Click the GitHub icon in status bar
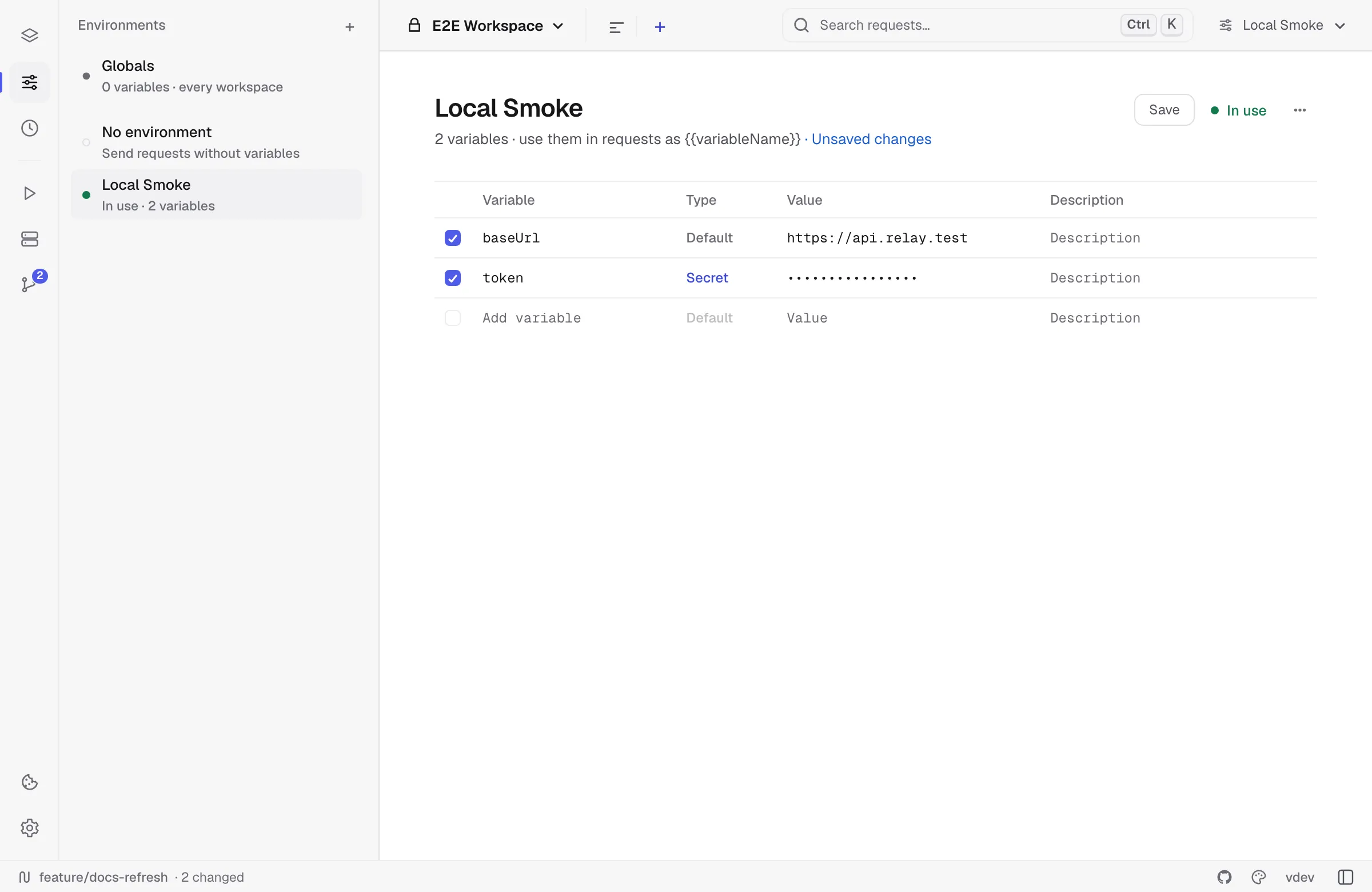 1225,877
